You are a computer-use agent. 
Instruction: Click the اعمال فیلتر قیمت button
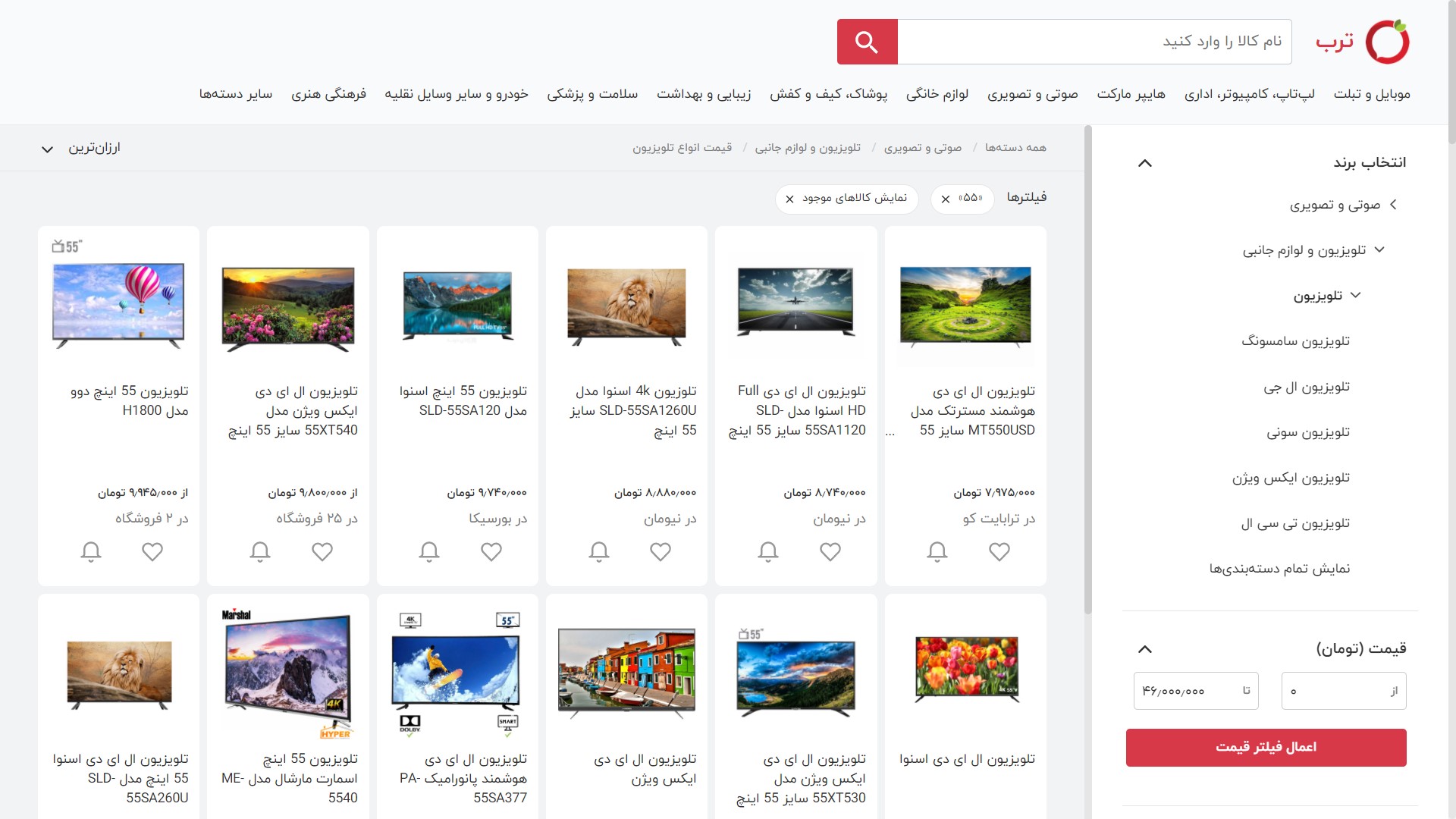click(1266, 747)
